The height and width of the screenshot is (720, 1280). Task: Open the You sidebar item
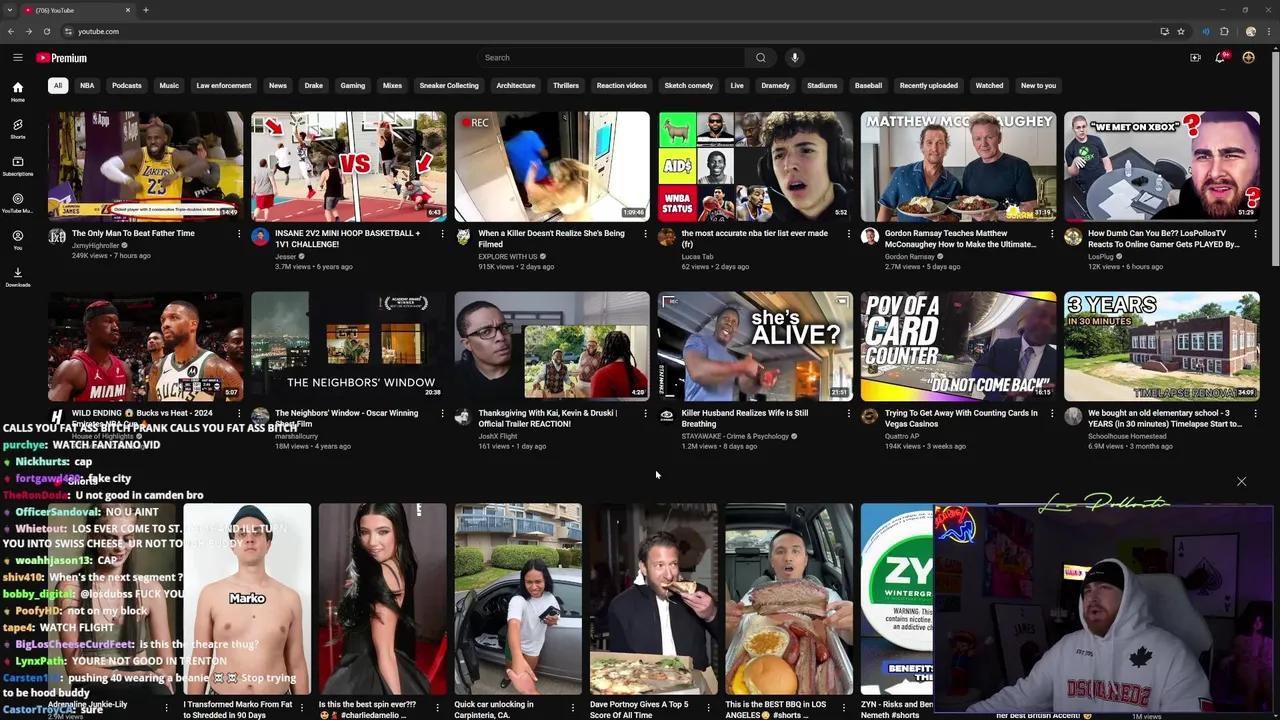[17, 240]
